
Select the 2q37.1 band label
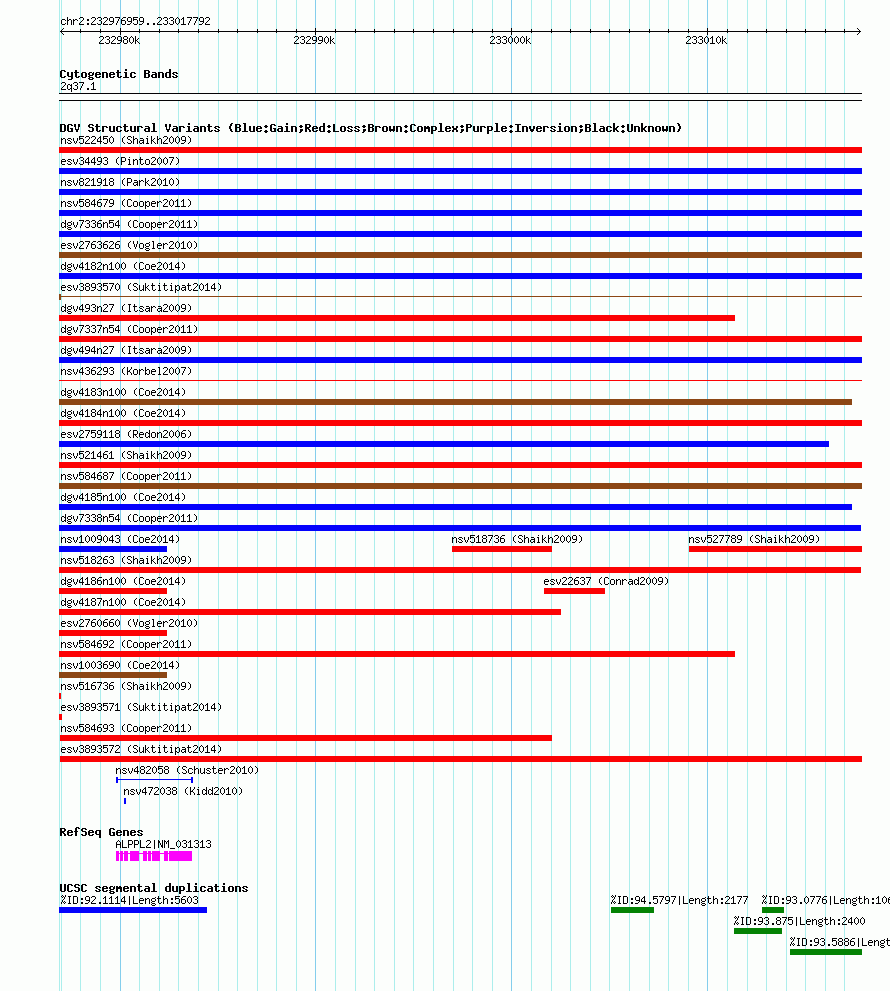pyautogui.click(x=78, y=86)
